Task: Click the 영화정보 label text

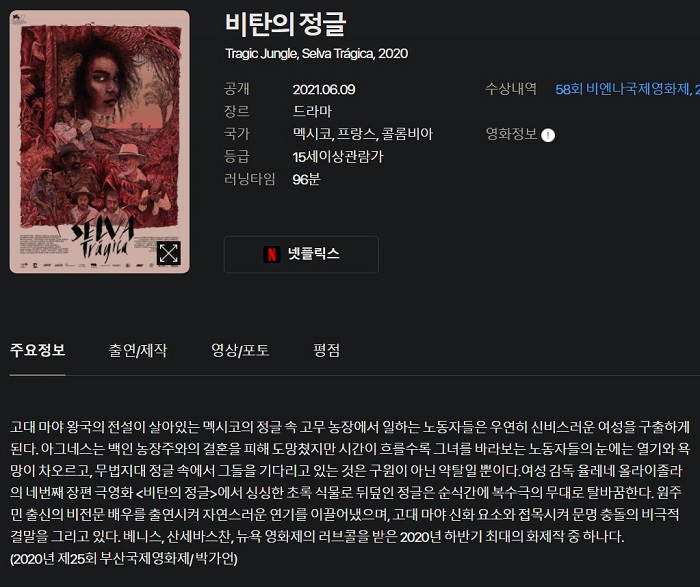Action: (x=511, y=133)
